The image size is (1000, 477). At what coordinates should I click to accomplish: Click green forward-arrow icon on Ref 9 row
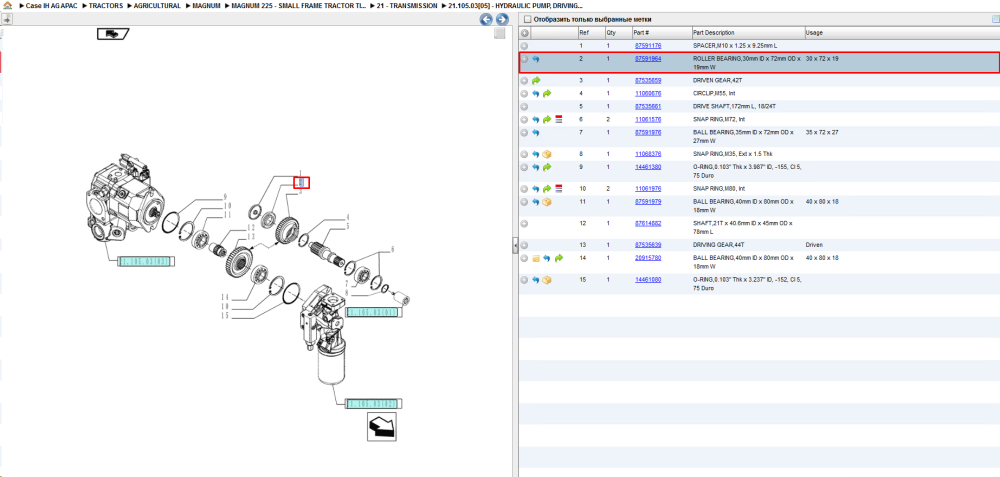click(547, 167)
